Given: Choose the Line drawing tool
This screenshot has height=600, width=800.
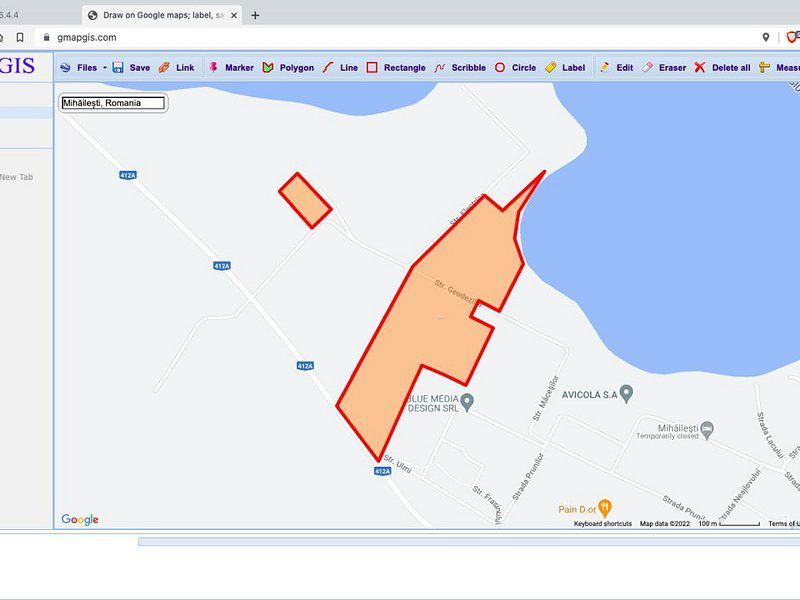Looking at the screenshot, I should pyautogui.click(x=340, y=68).
